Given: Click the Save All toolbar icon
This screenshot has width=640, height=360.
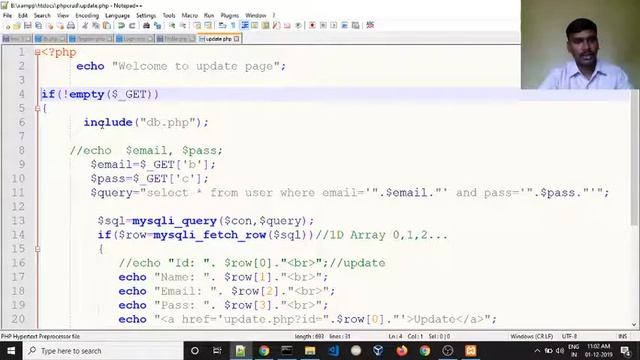Looking at the screenshot, I should 38,26.
